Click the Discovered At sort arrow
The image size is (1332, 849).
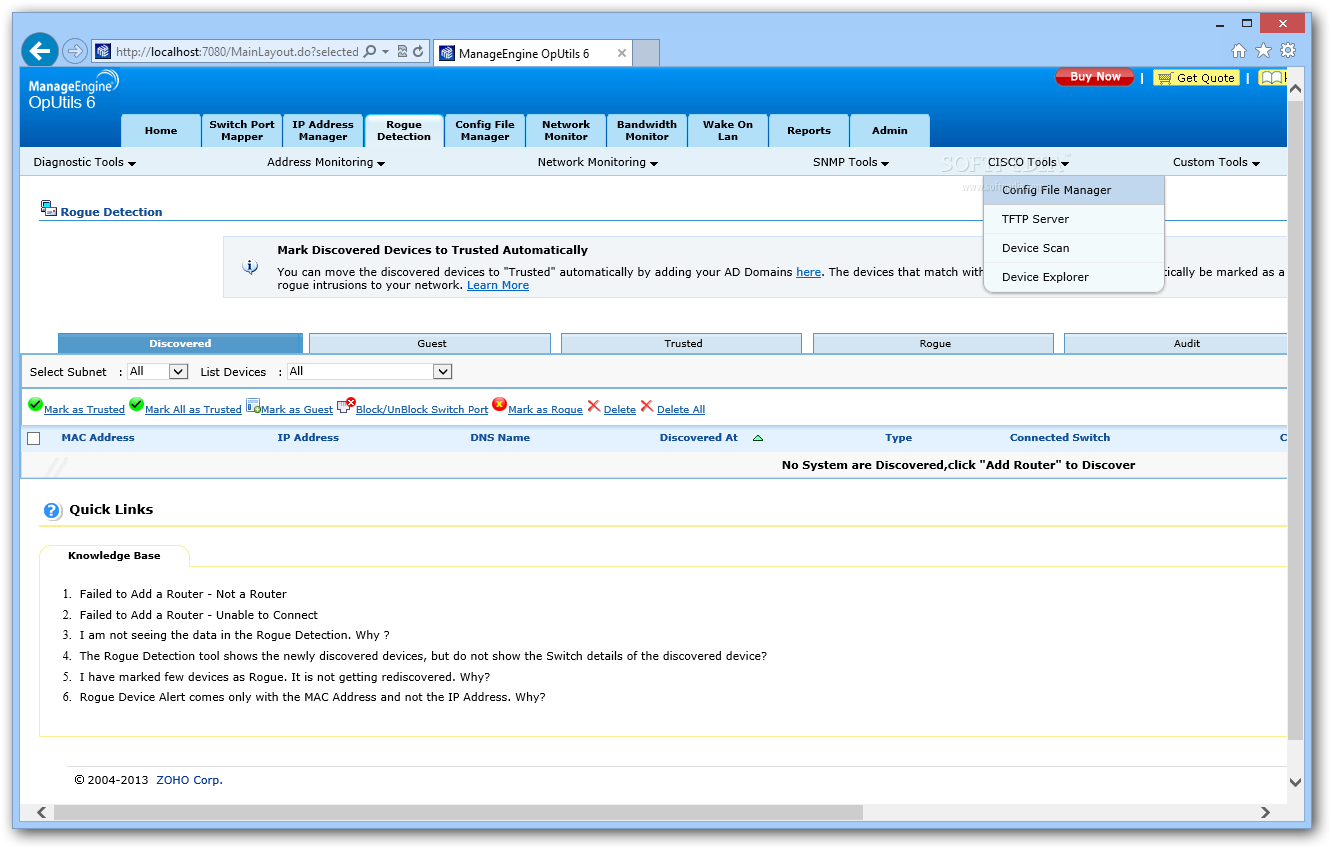758,438
